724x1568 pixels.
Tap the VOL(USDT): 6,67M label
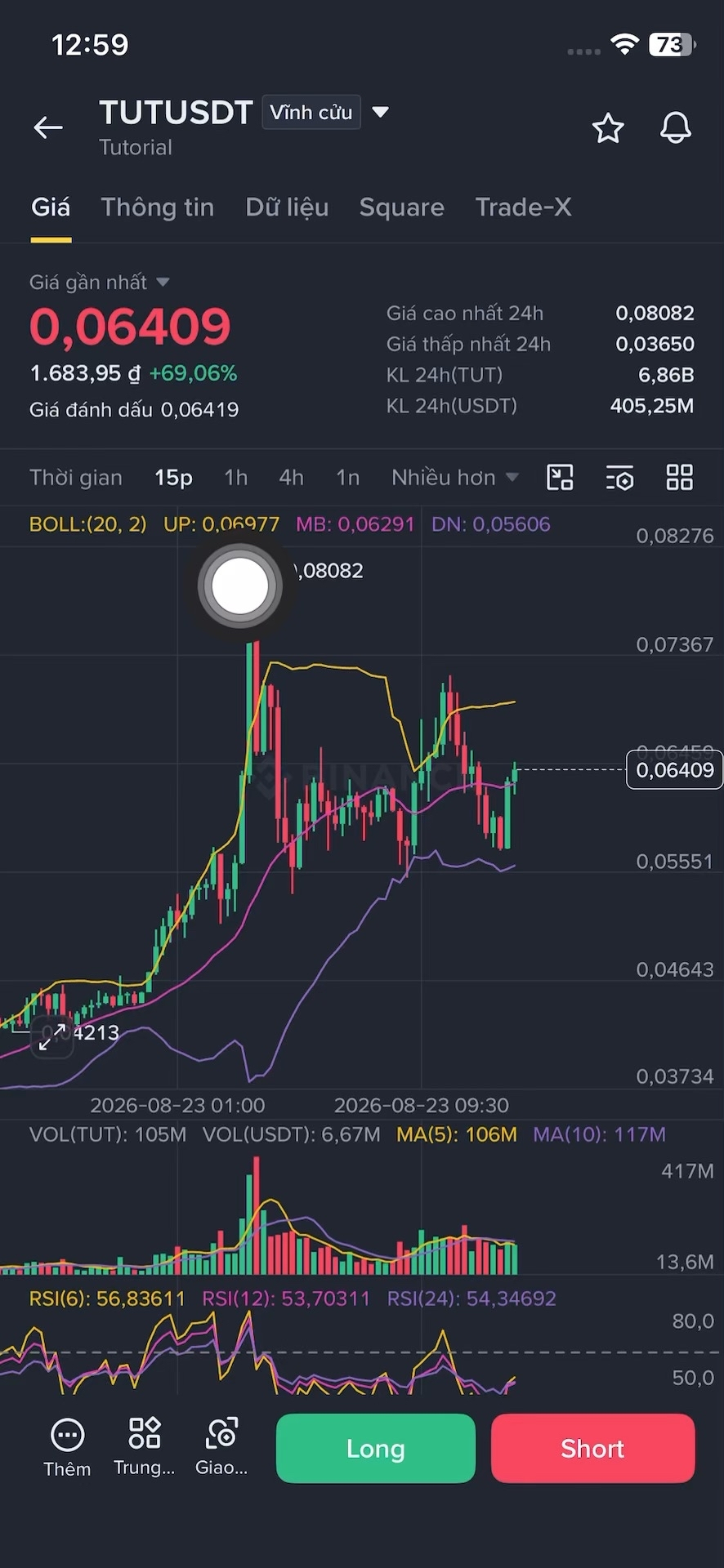(291, 1134)
